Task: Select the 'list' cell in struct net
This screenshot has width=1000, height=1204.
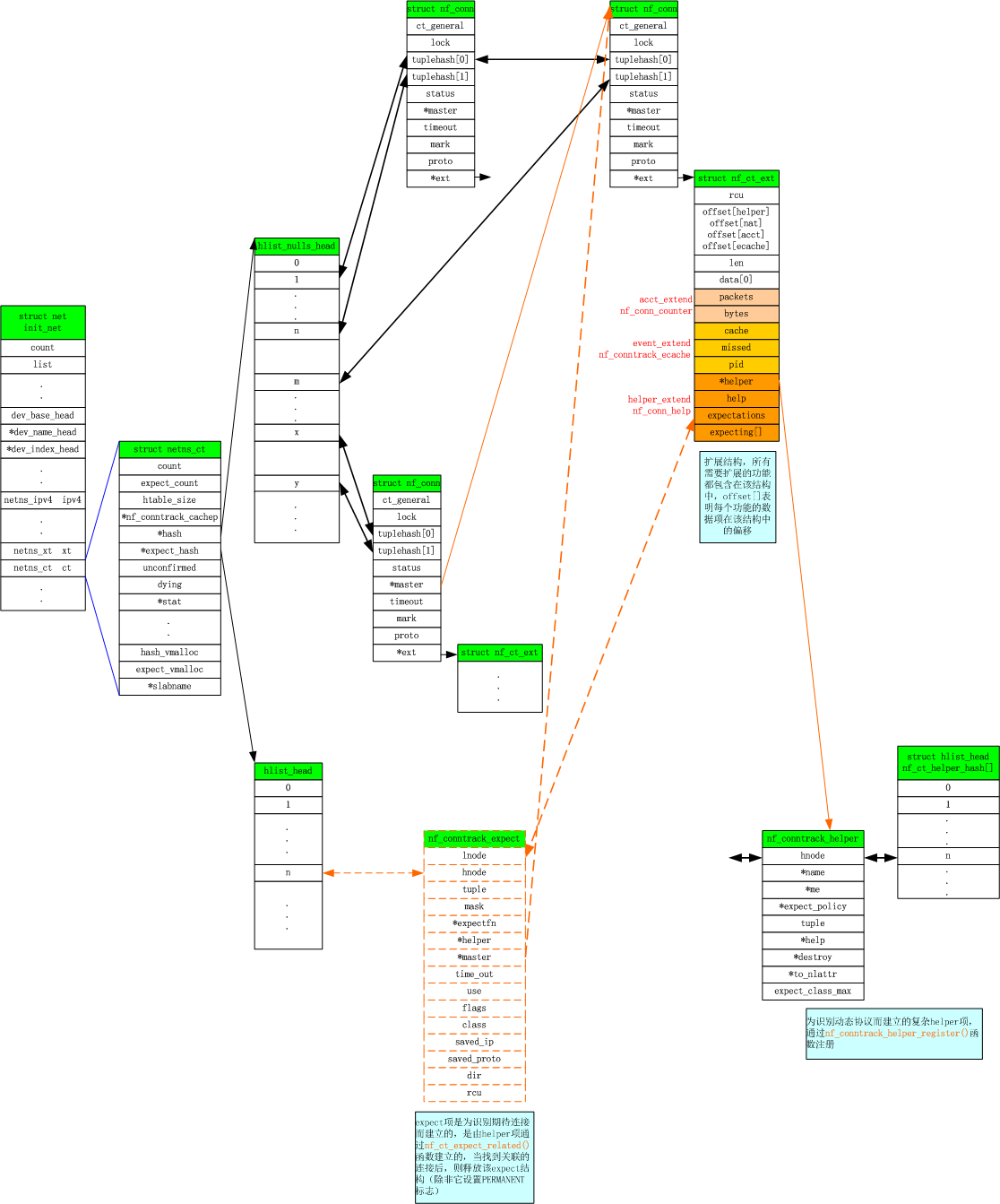Action: 43,365
